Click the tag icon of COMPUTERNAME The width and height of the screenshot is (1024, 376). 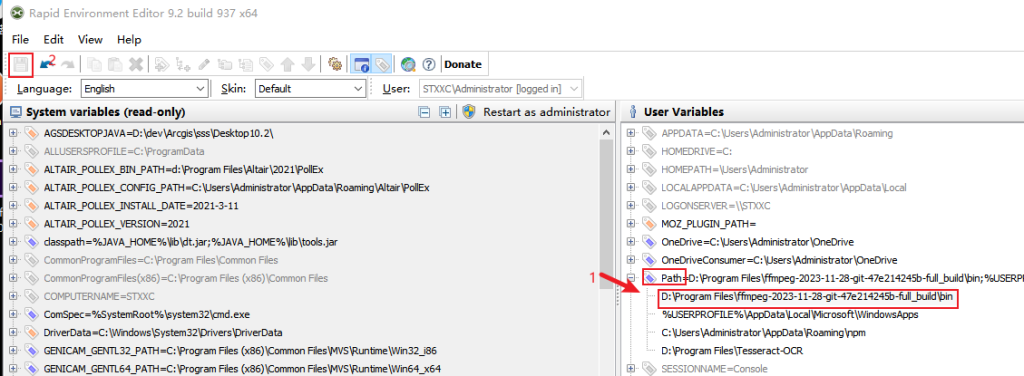click(32, 296)
